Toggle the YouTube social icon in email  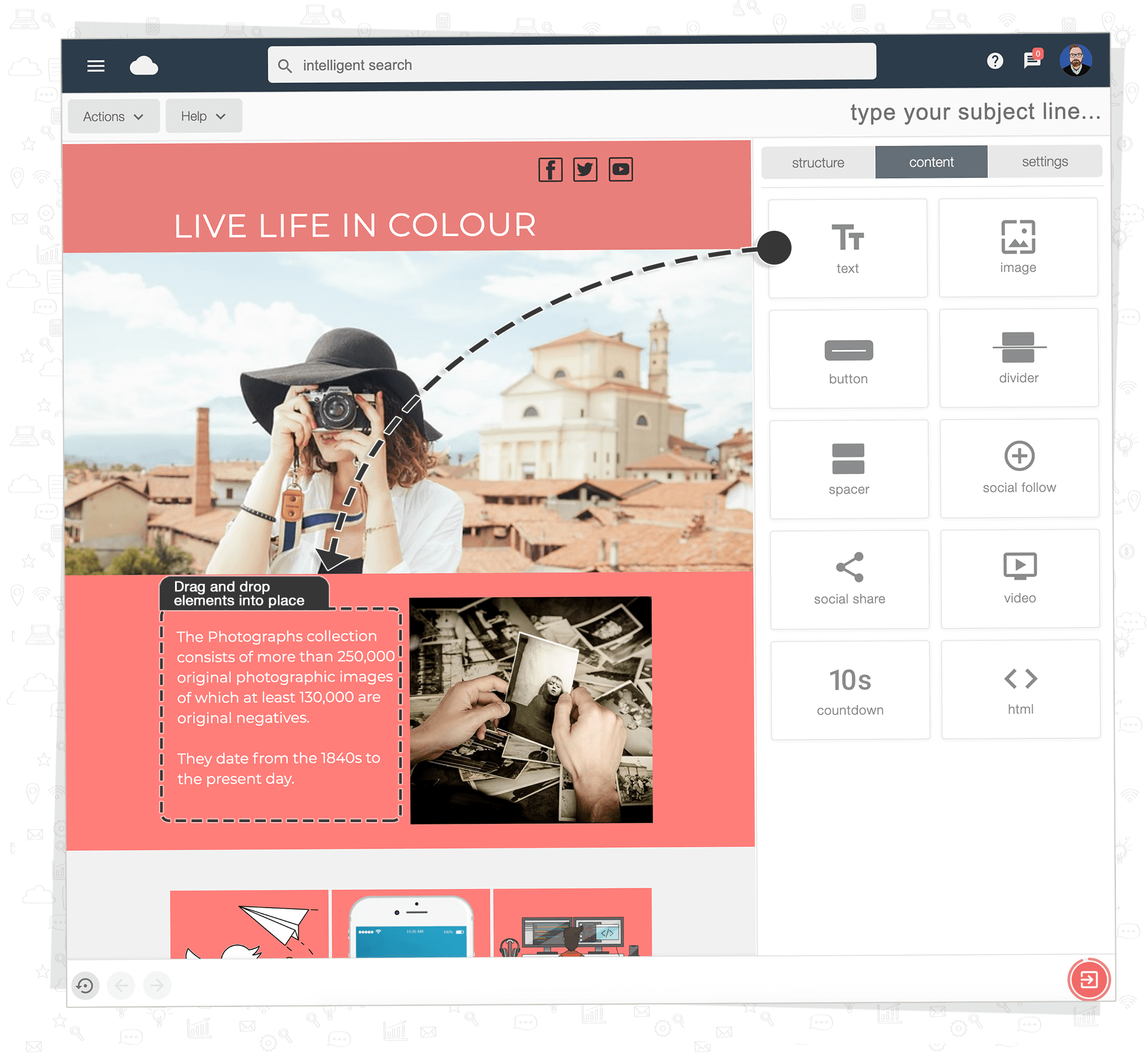(x=620, y=168)
